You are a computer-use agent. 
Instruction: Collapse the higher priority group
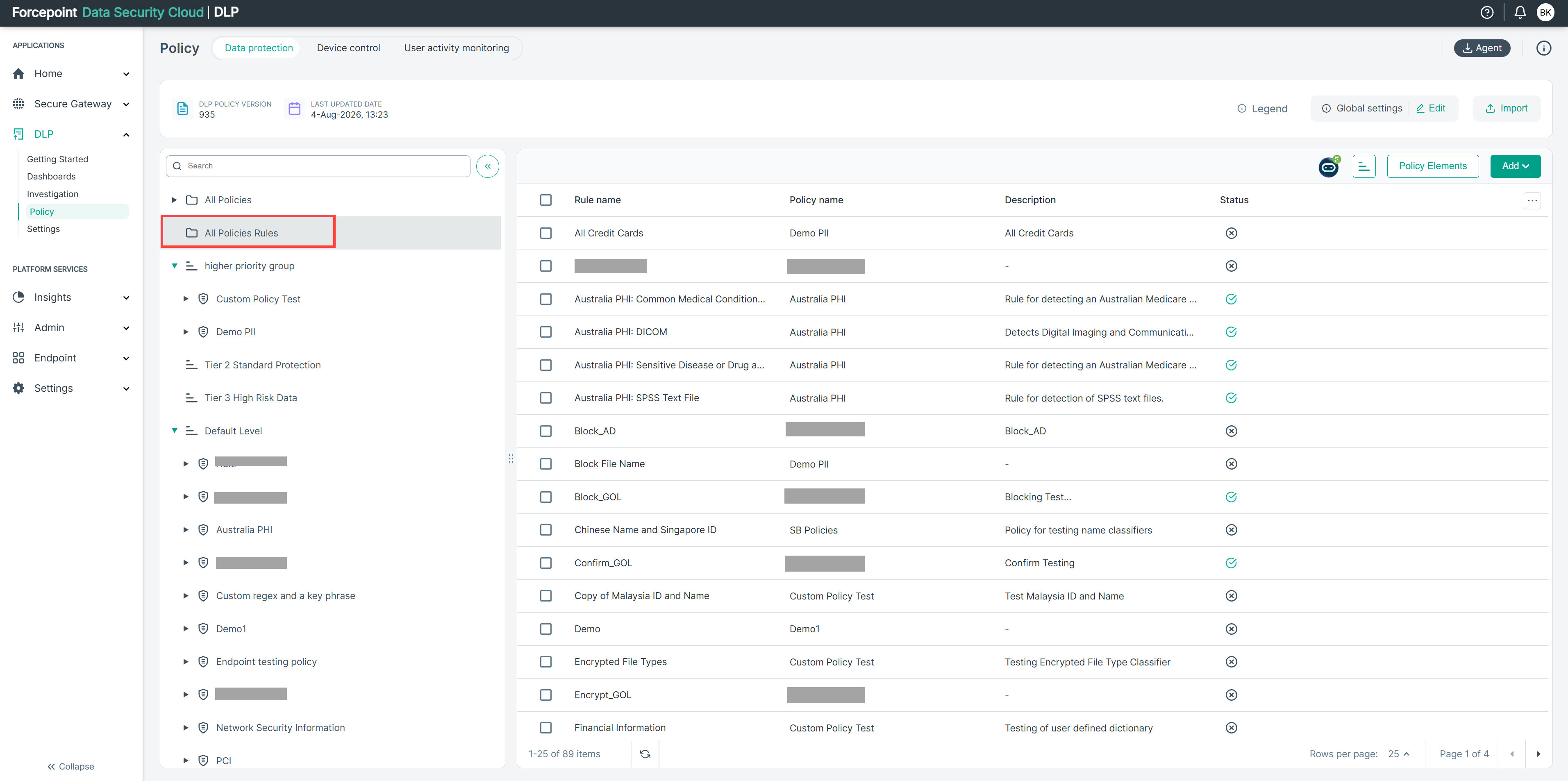pyautogui.click(x=174, y=266)
